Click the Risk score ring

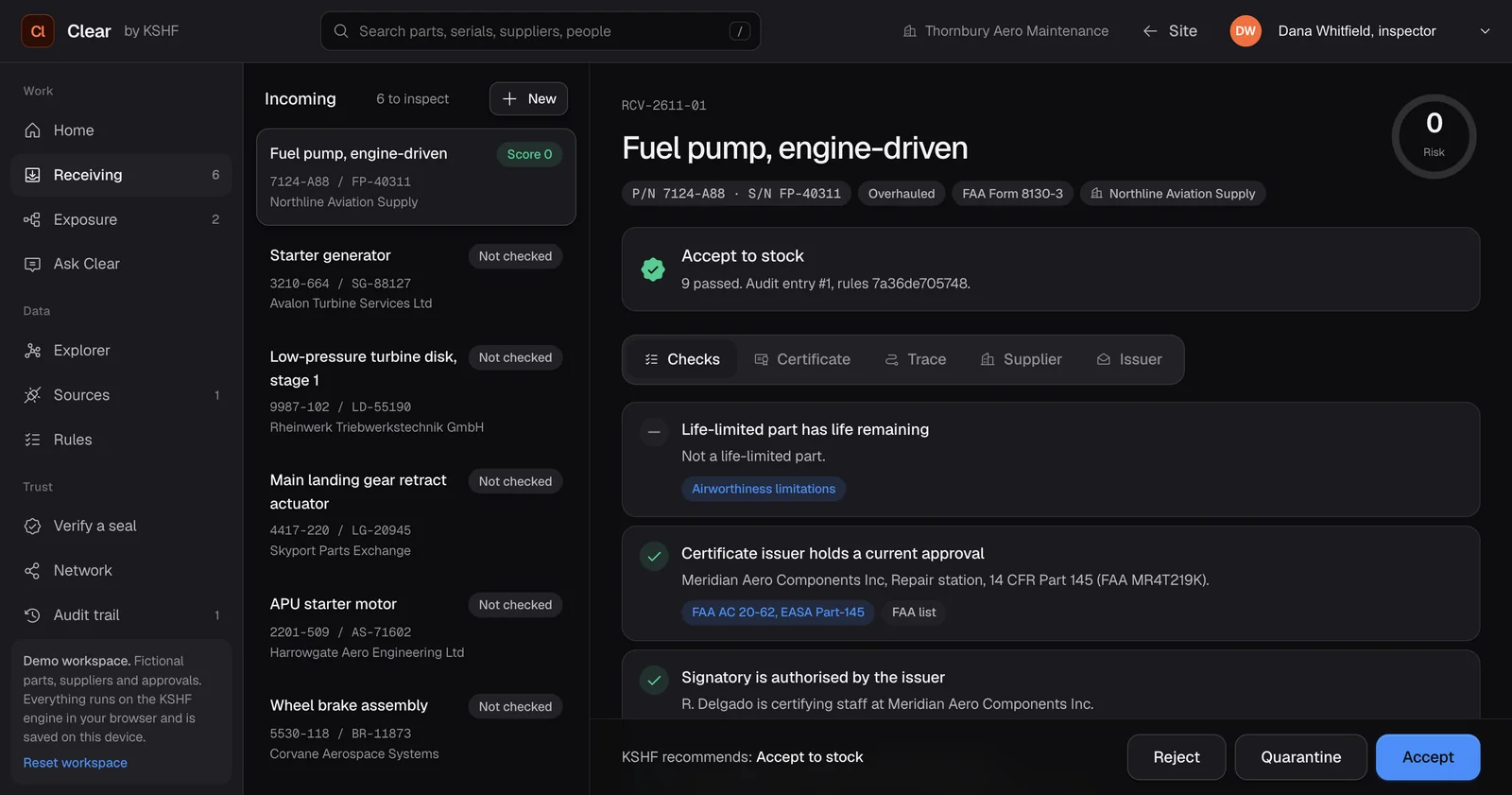1434,136
